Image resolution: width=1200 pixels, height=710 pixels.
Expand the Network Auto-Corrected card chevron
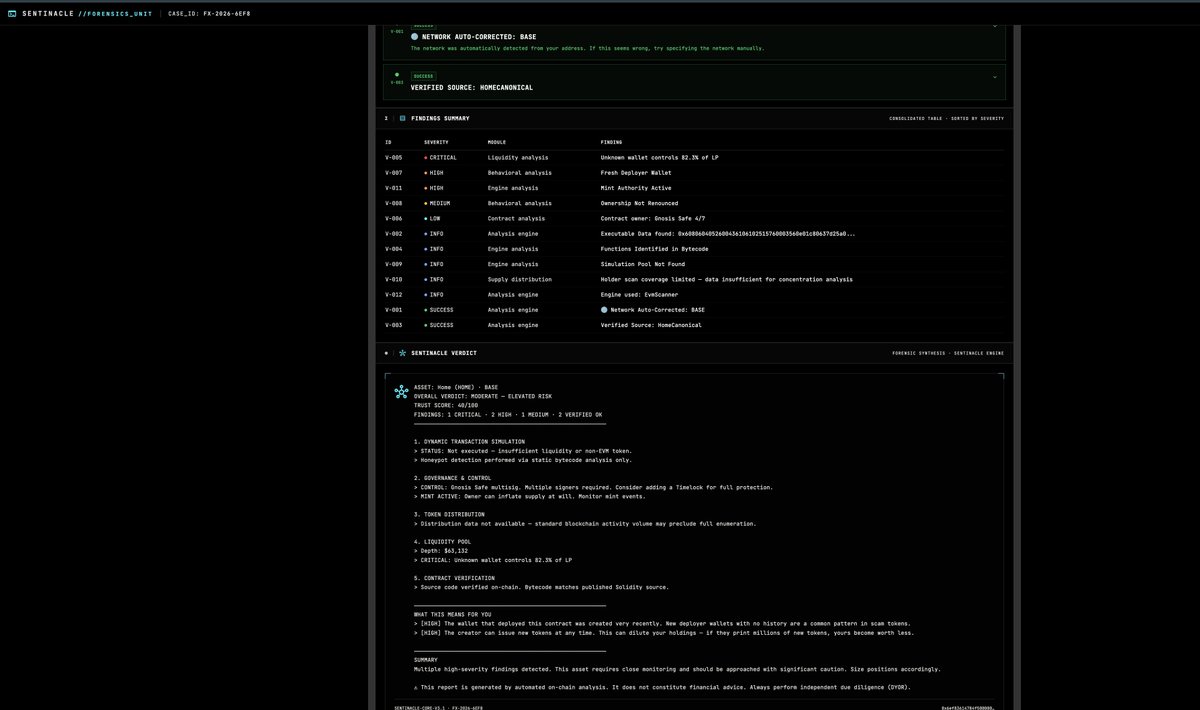(x=994, y=25)
